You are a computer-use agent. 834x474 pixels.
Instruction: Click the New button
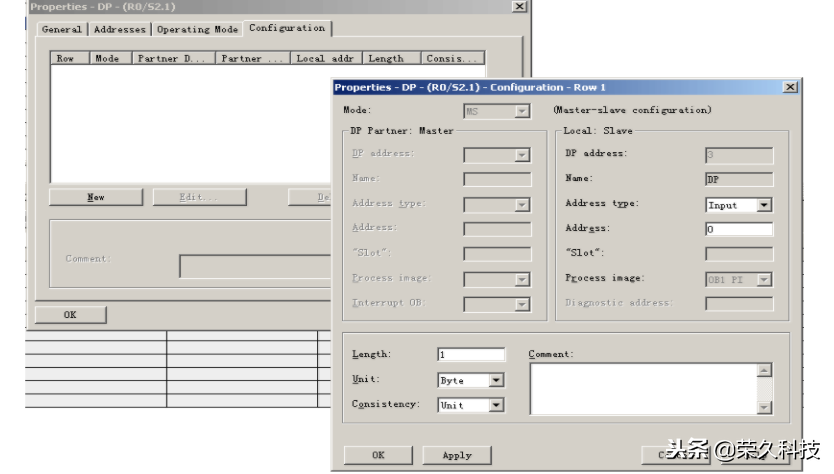[x=95, y=197]
